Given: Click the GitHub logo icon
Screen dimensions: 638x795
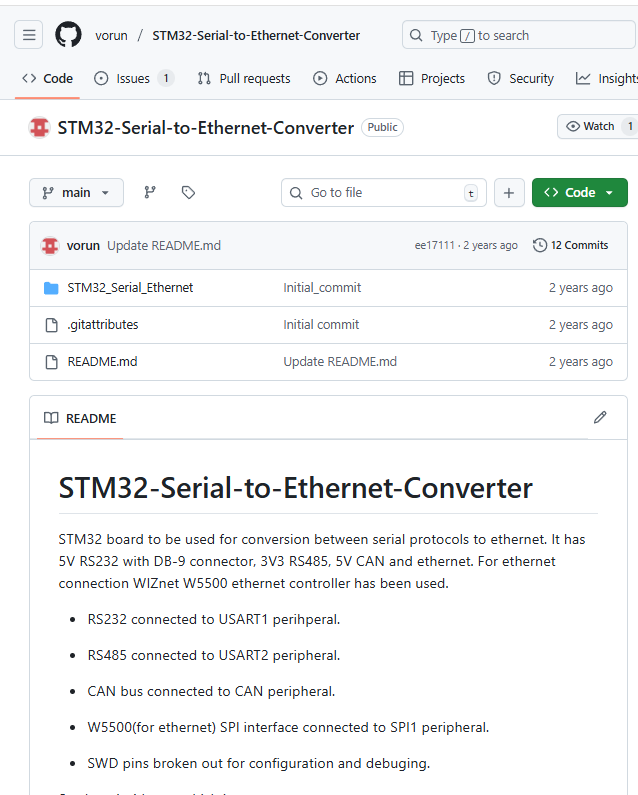Looking at the screenshot, I should pyautogui.click(x=68, y=35).
